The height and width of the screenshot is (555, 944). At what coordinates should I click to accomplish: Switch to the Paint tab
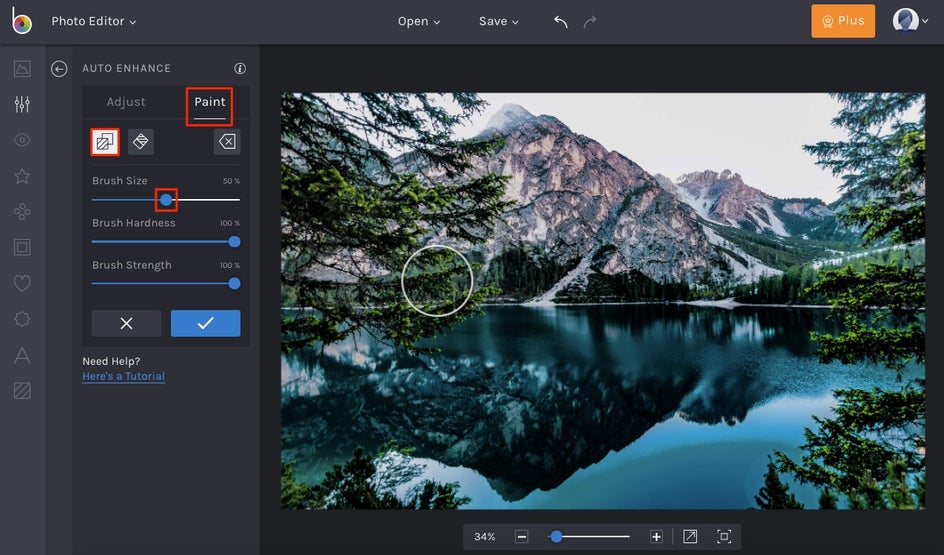click(210, 102)
